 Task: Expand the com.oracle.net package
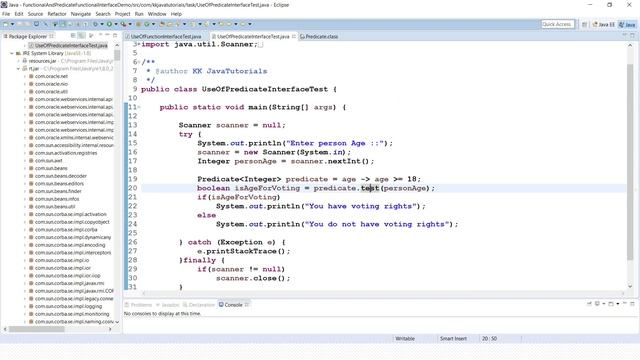pyautogui.click(x=25, y=76)
